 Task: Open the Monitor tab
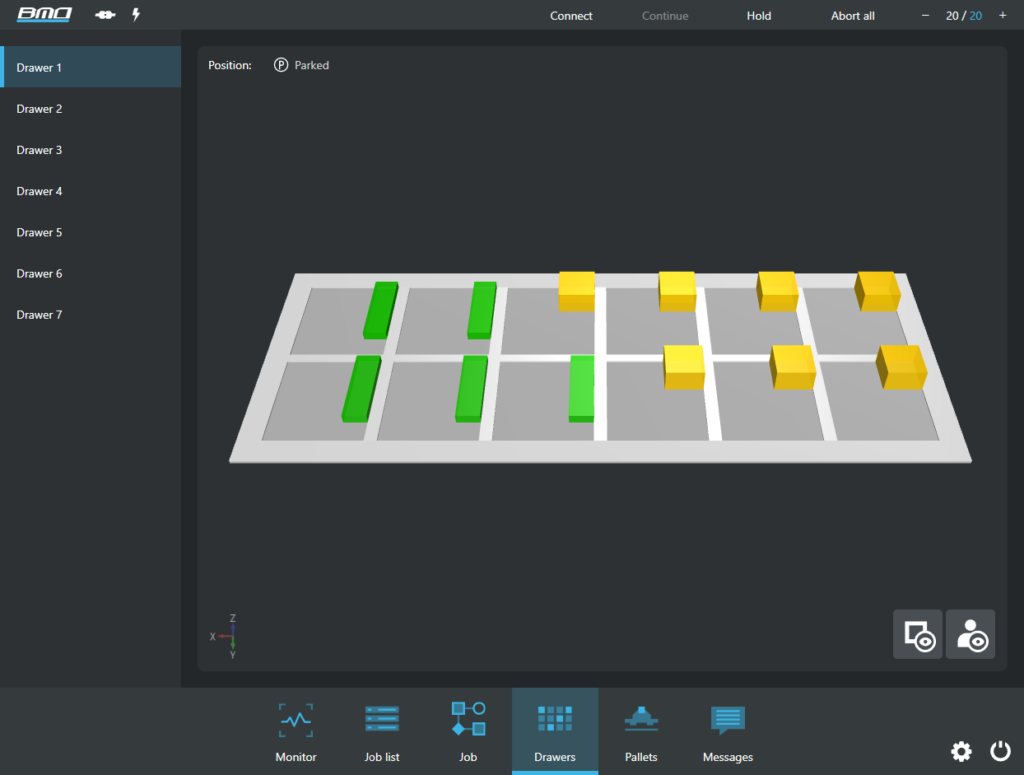[x=296, y=732]
